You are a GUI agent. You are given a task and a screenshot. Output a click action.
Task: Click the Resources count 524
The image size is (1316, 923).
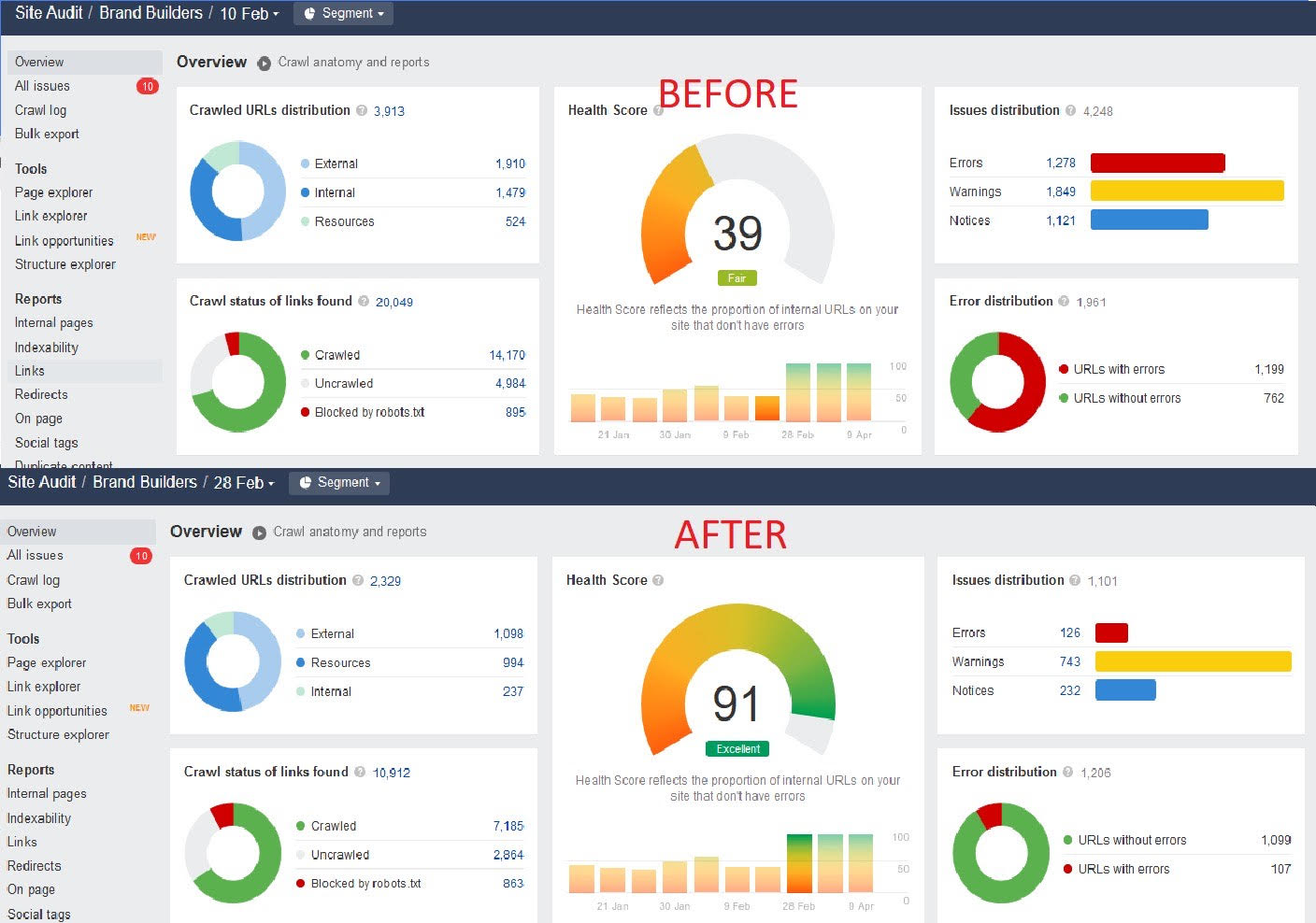coord(515,221)
